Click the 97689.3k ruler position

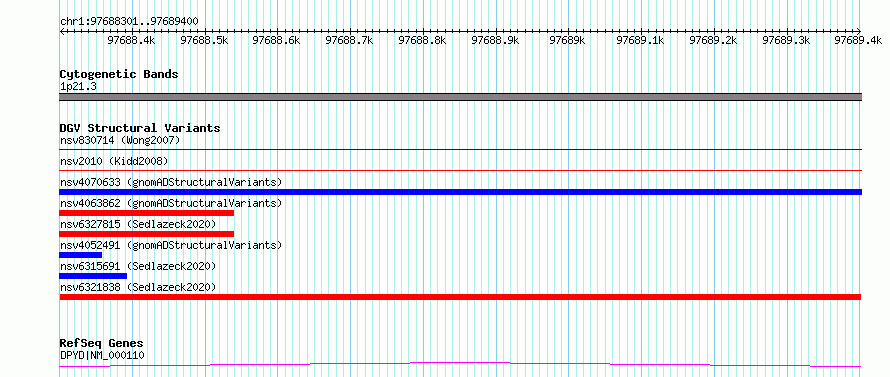coord(786,40)
